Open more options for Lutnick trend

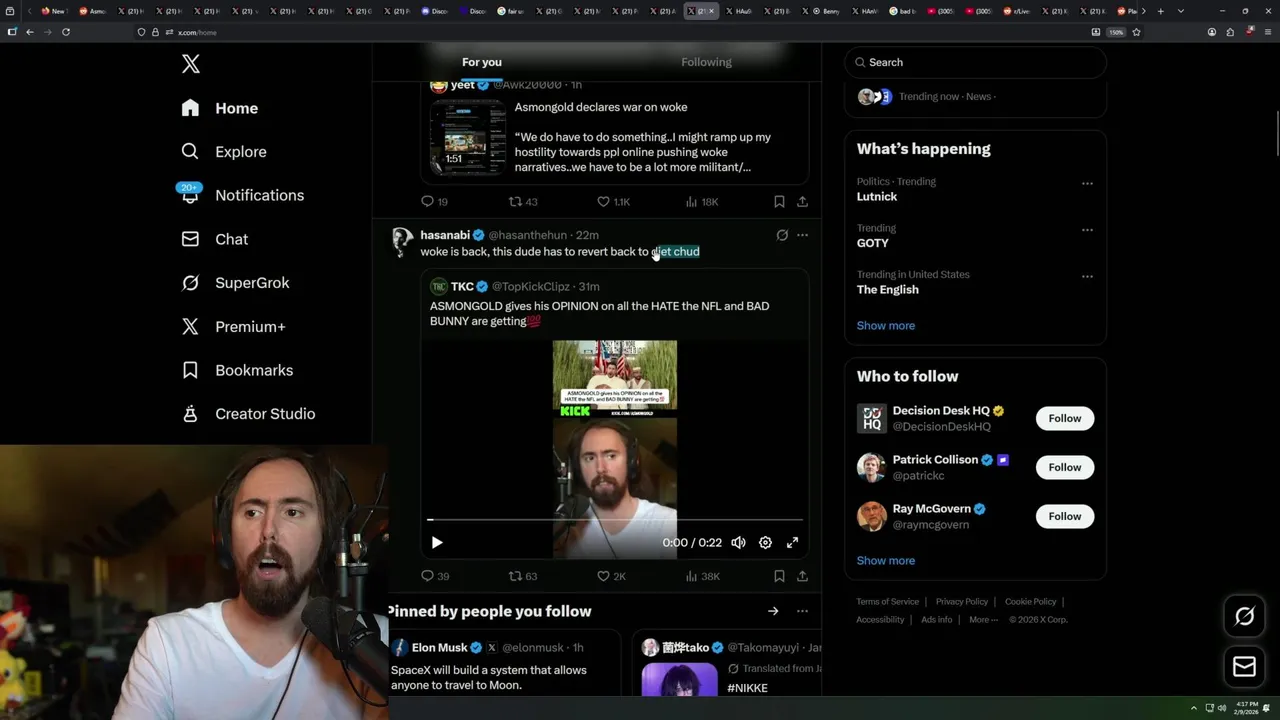tap(1087, 183)
